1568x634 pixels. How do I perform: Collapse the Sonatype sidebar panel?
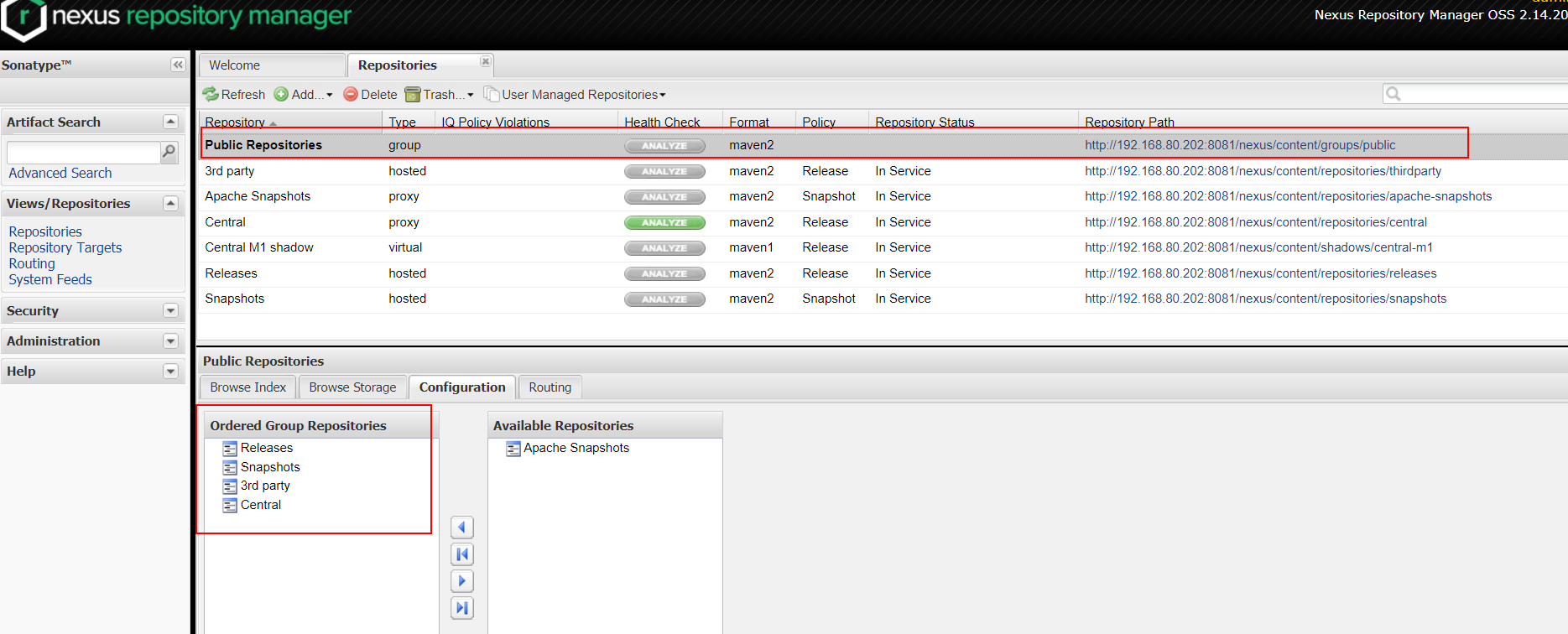click(x=178, y=65)
